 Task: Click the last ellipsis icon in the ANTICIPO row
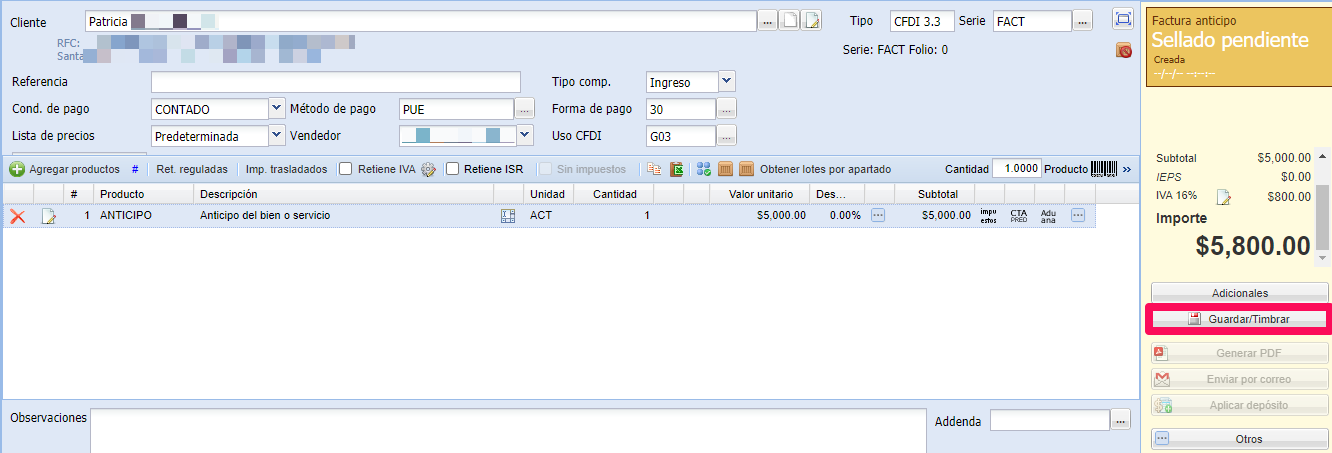coord(1078,215)
